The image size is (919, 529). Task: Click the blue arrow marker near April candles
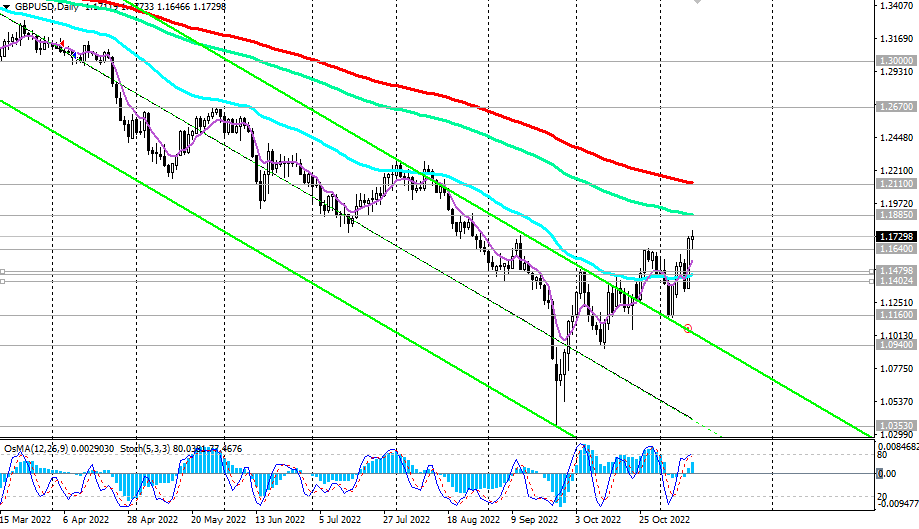coord(74,56)
